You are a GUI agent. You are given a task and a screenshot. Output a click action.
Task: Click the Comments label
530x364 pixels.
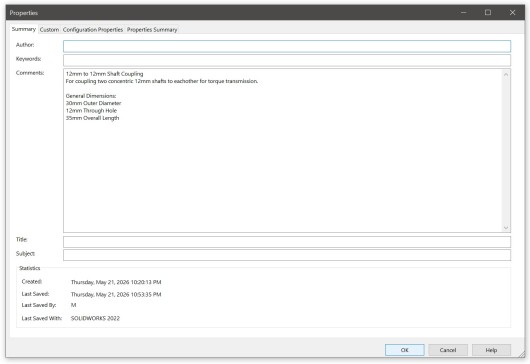point(30,73)
